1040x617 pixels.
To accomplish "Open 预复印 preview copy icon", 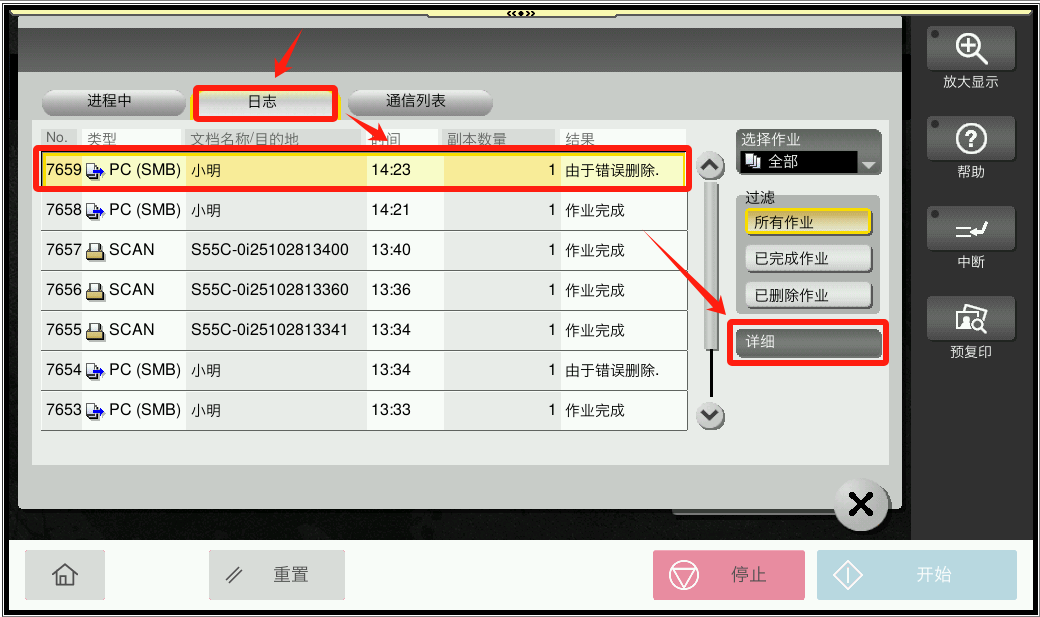I will coord(970,319).
